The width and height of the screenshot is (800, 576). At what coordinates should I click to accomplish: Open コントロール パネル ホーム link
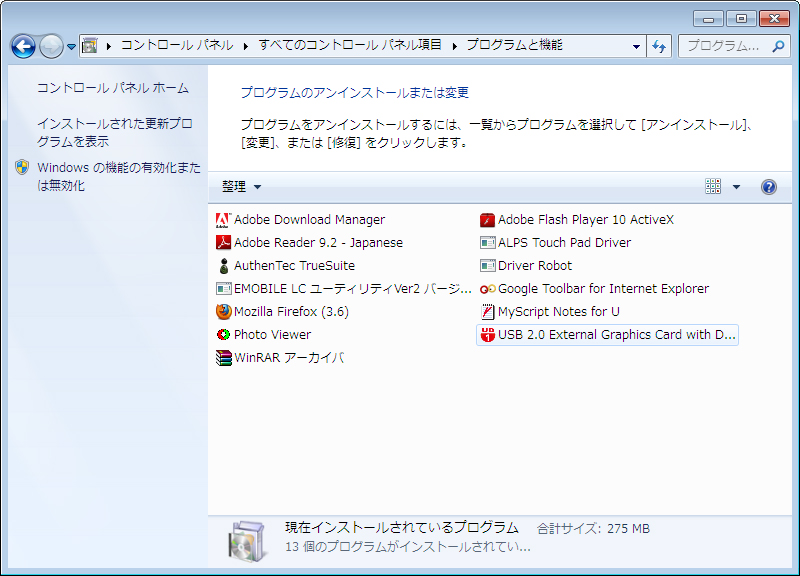click(113, 88)
